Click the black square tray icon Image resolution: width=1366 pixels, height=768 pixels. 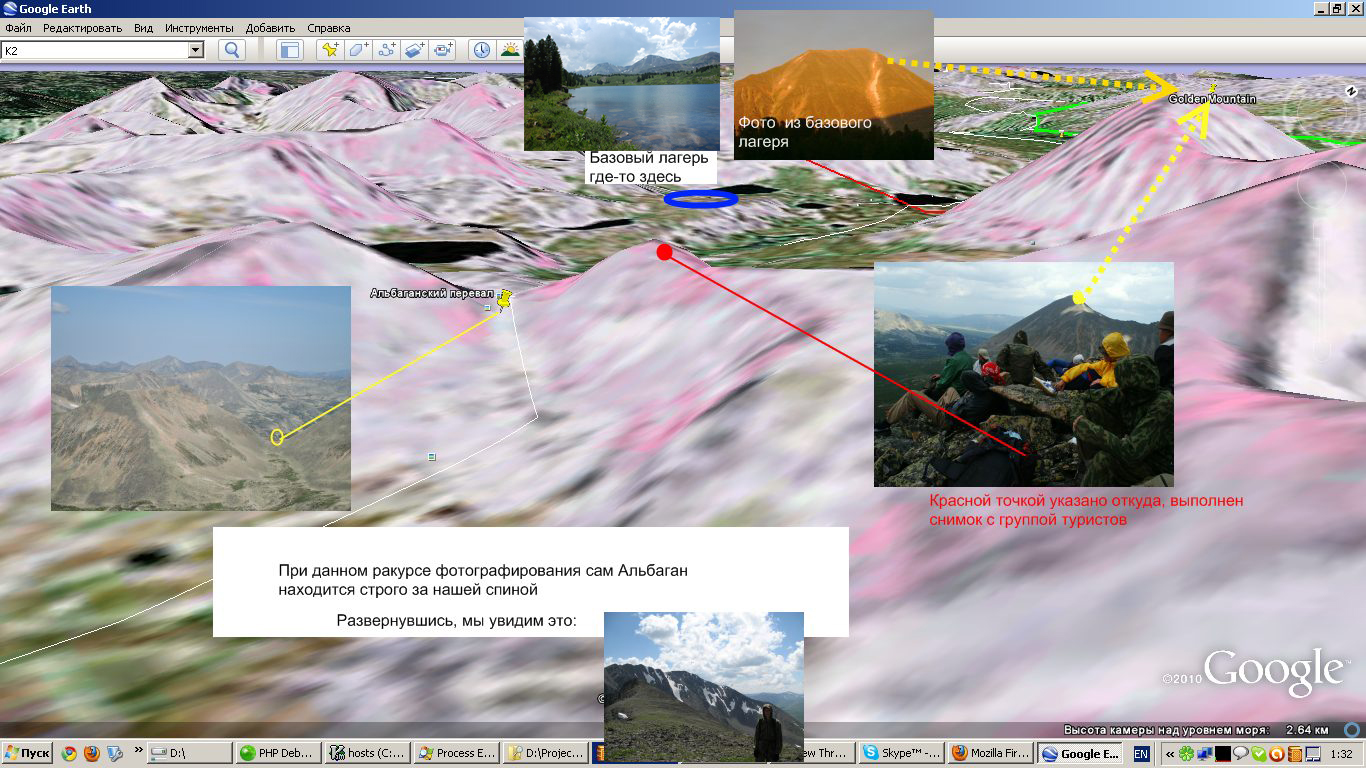1223,754
